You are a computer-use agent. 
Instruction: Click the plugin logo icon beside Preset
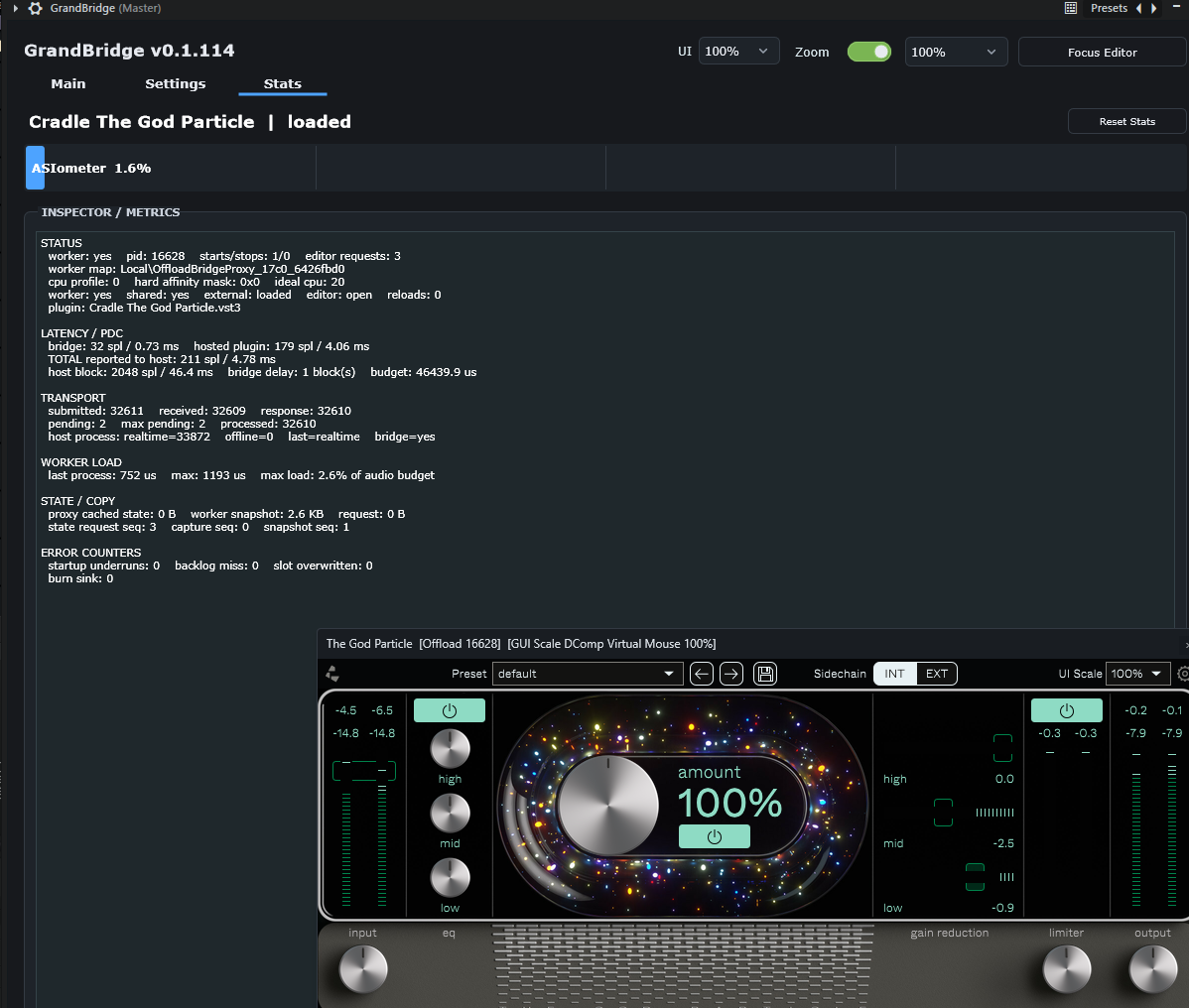pyautogui.click(x=332, y=673)
